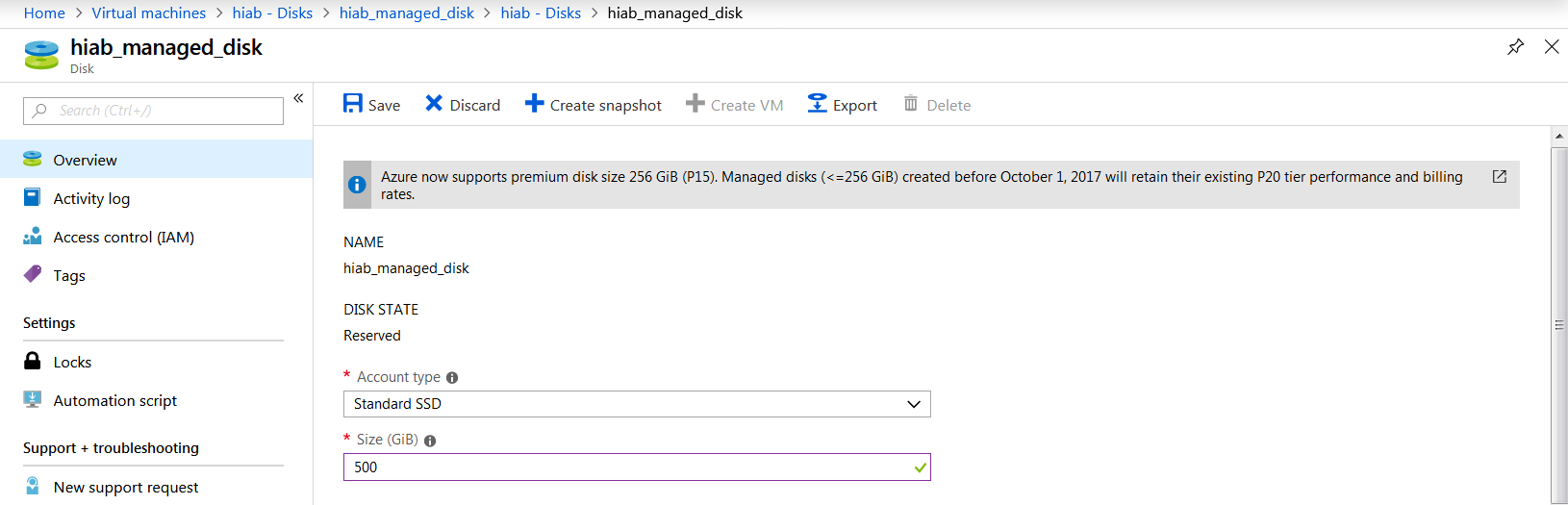Viewport: 1568px width, 505px height.
Task: Click the vertical scrollbar thumb
Action: (x=1559, y=324)
